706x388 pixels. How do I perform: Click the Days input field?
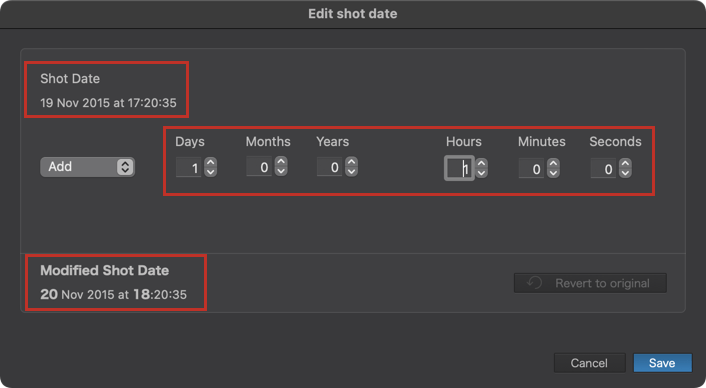[x=188, y=167]
